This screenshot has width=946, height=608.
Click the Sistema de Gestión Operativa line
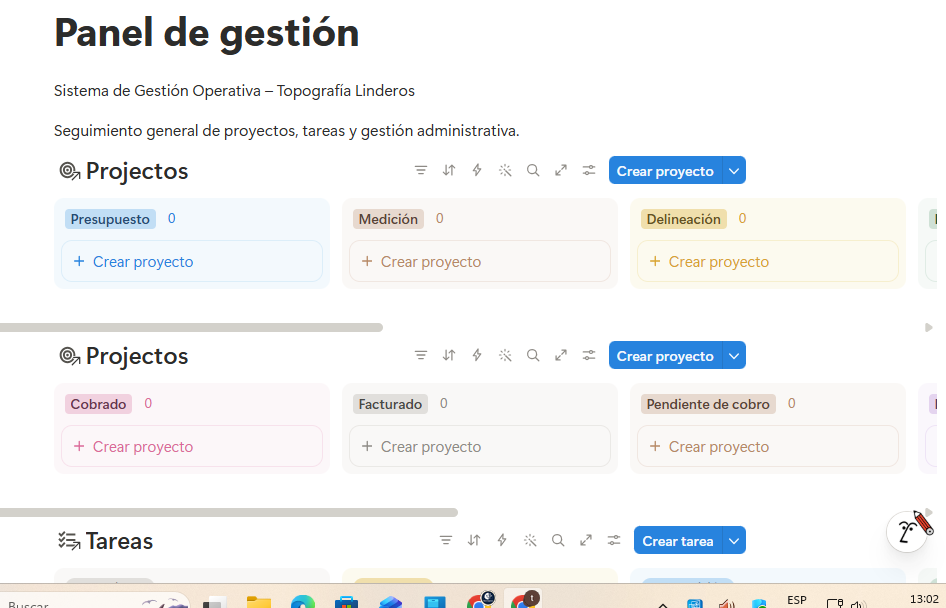234,90
